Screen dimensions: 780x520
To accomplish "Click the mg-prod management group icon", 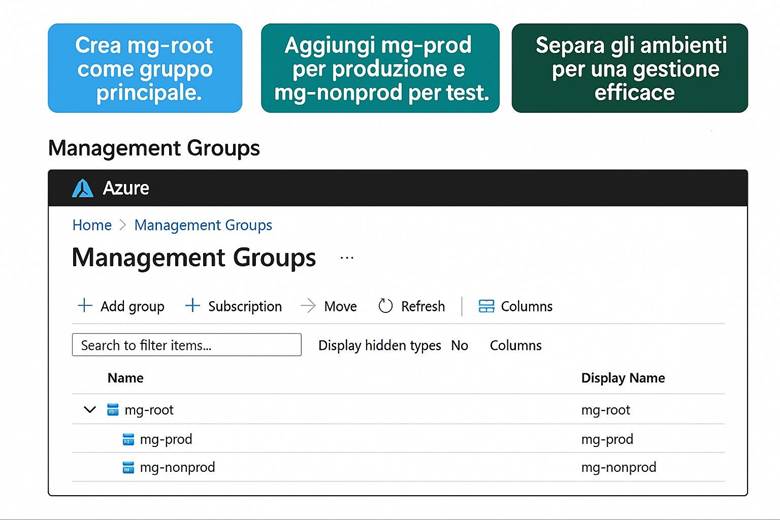I will 128,439.
